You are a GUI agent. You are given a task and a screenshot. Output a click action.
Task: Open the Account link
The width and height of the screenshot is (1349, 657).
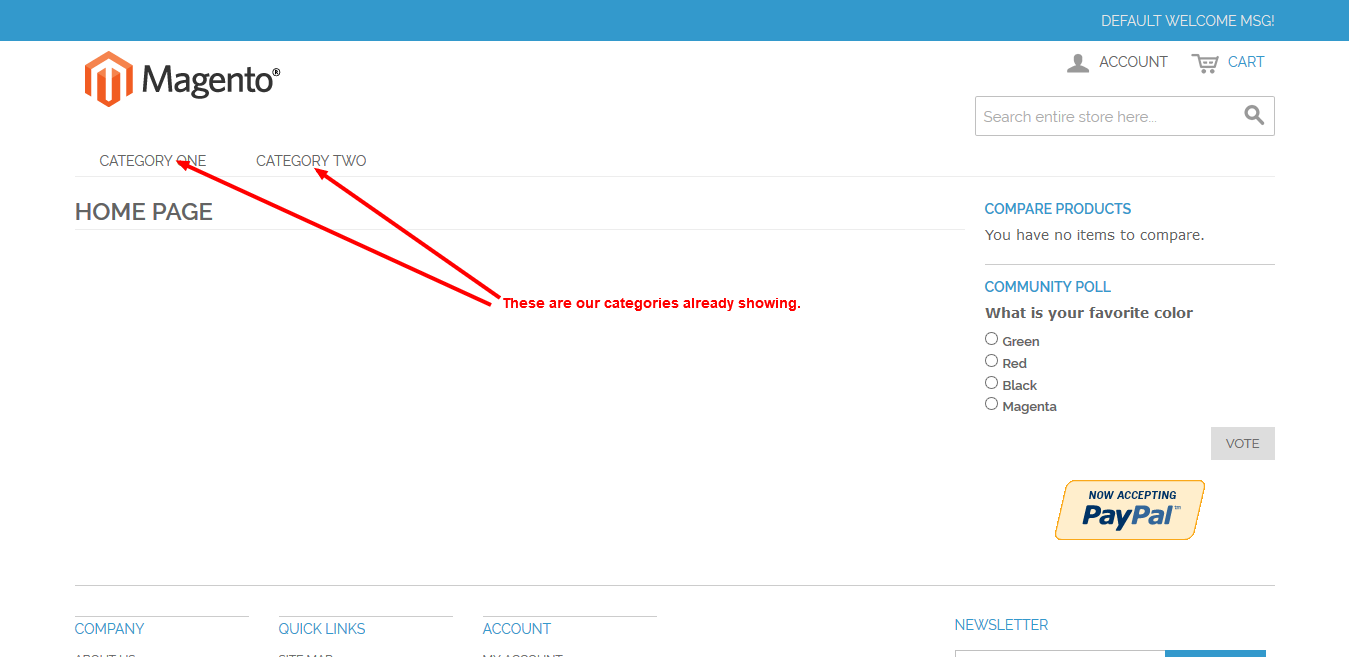pyautogui.click(x=1133, y=62)
